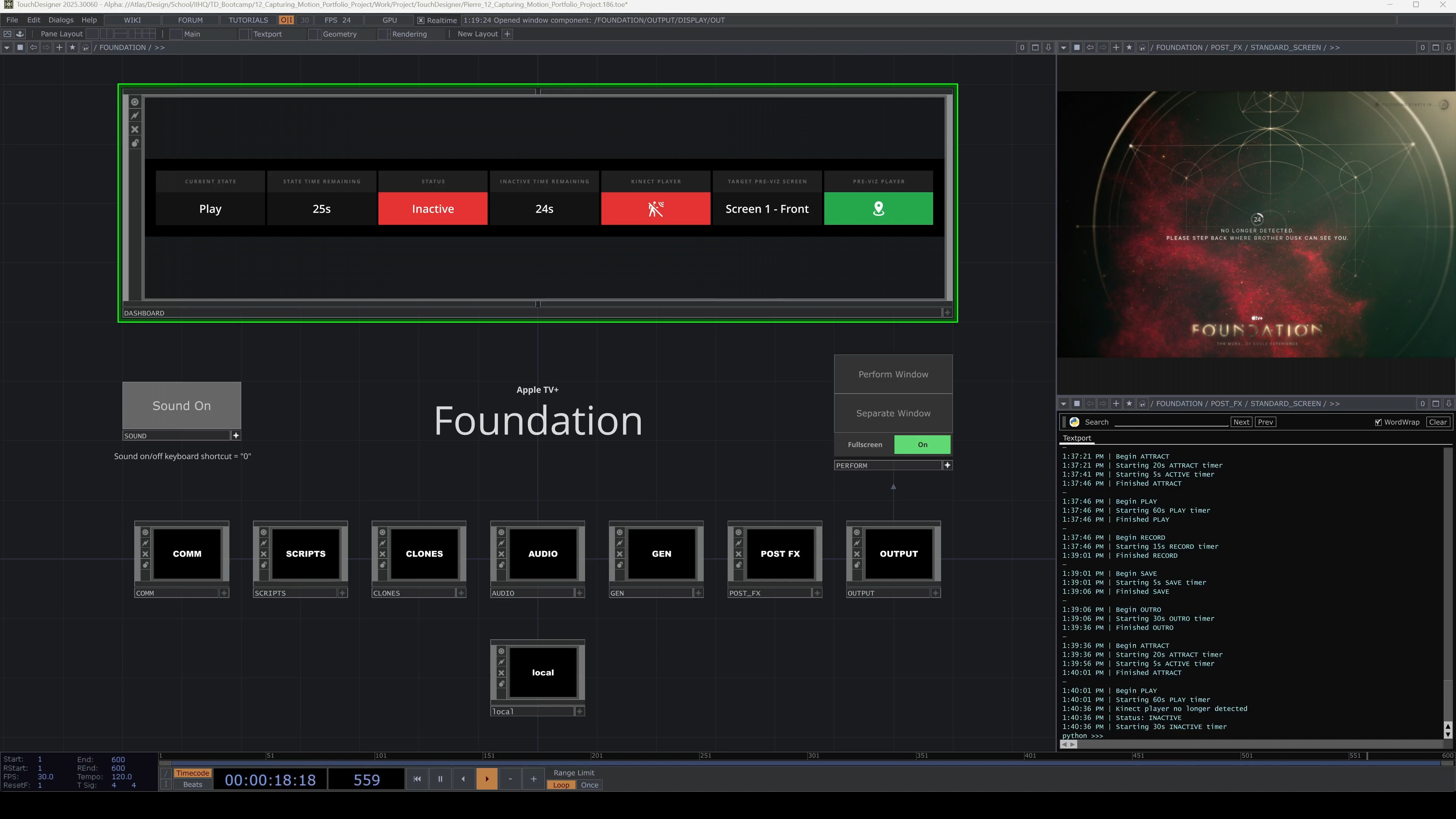Toggle Fullscreen On switch in PERFORM
Viewport: 1456px width, 819px height.
(922, 445)
